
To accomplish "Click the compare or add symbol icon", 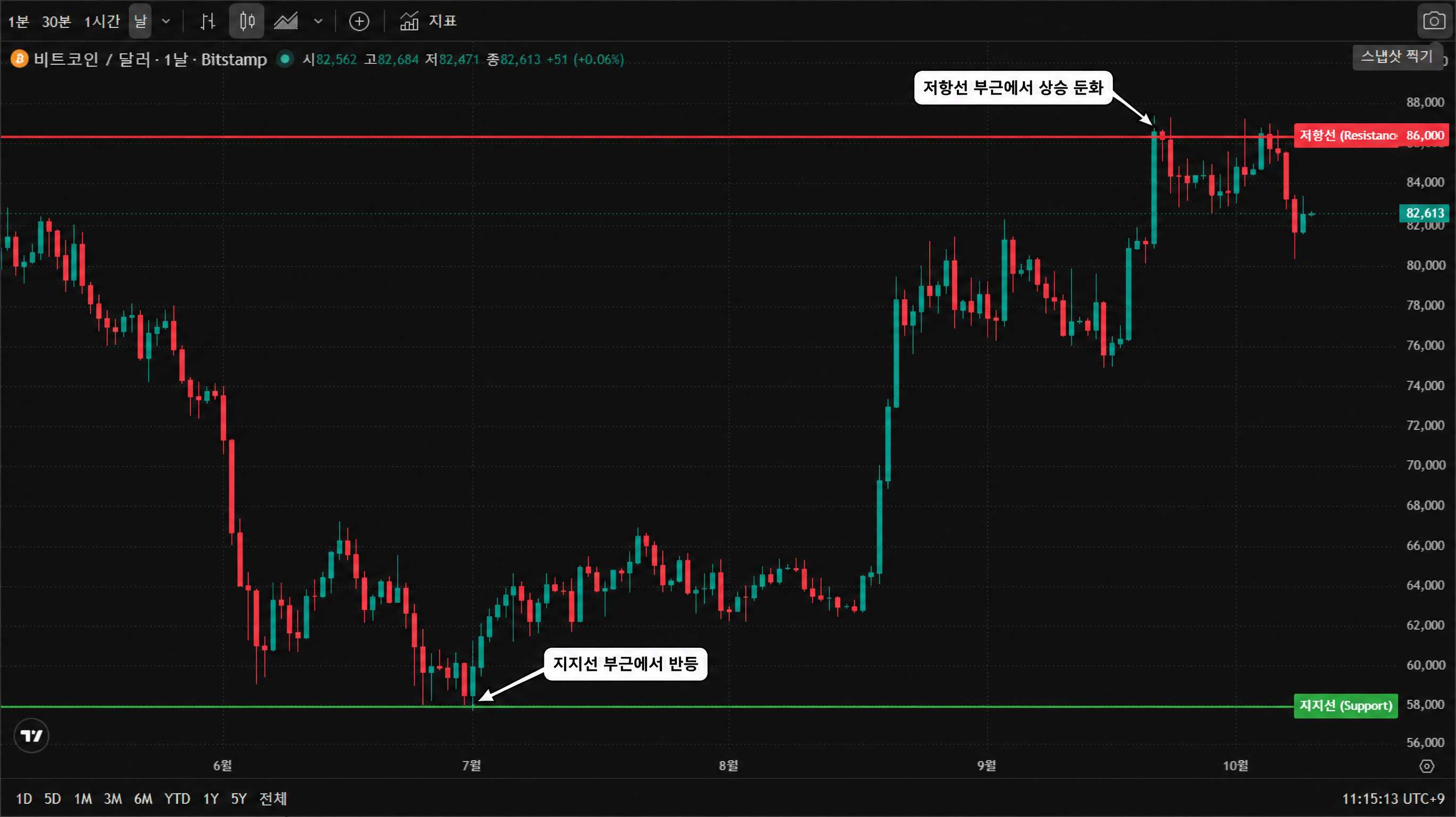I will 359,21.
